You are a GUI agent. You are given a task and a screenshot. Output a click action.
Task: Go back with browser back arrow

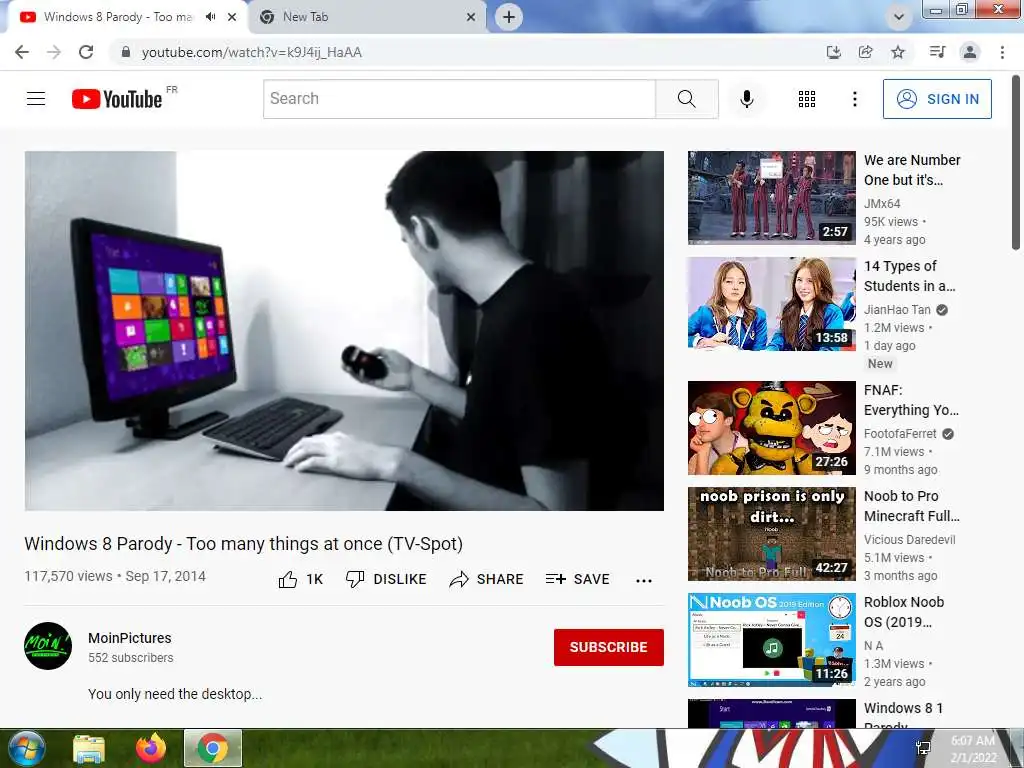22,52
